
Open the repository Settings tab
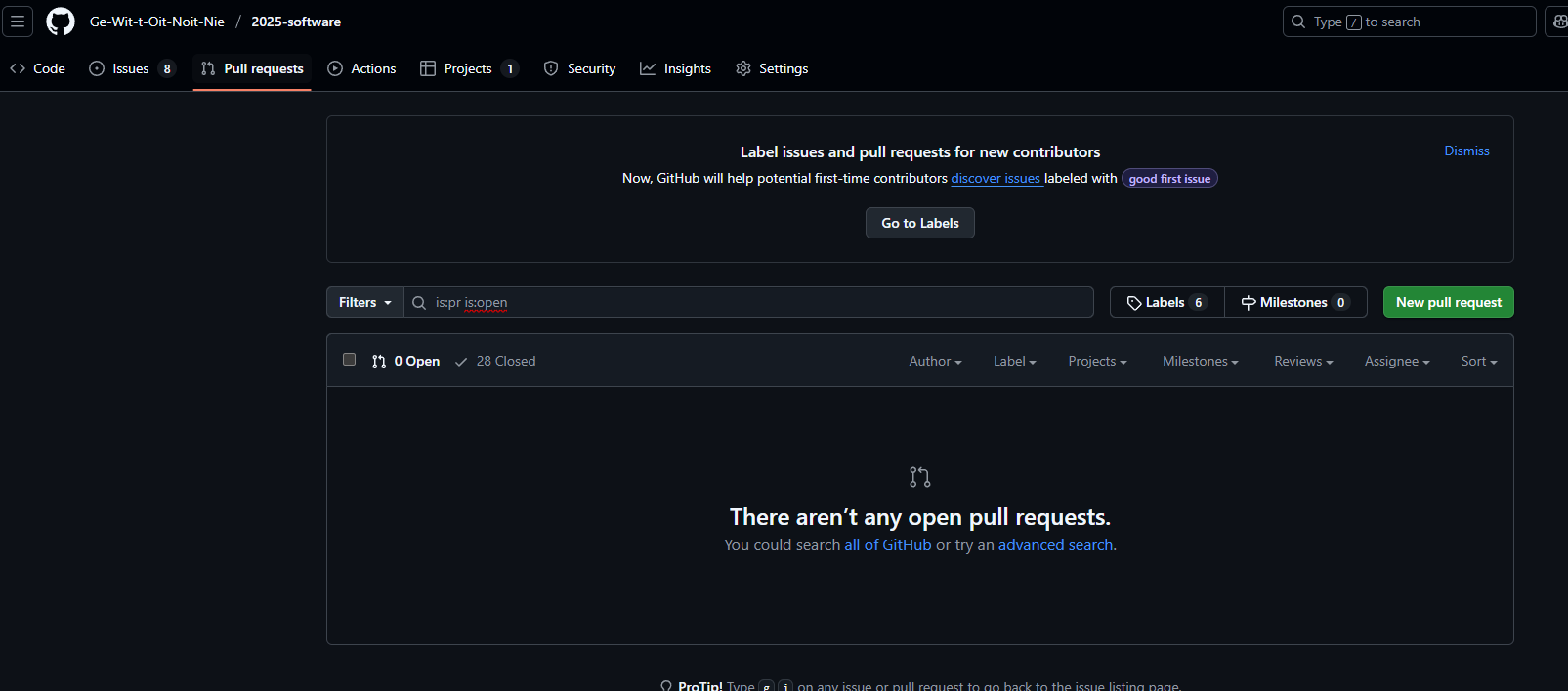pyautogui.click(x=772, y=68)
